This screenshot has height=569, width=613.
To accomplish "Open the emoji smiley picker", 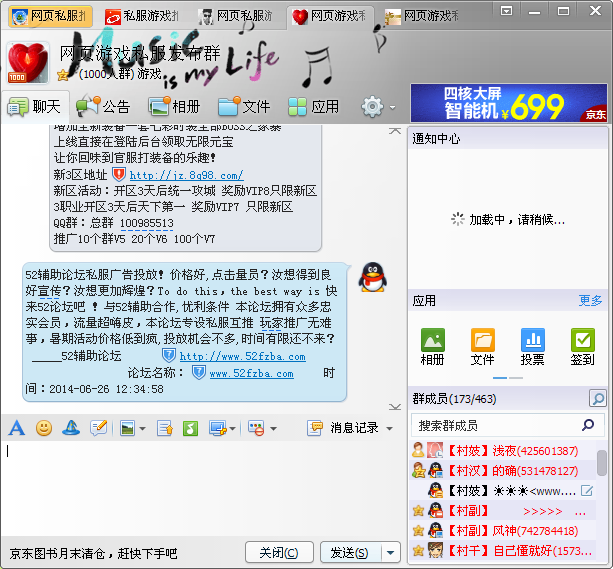I will click(x=44, y=428).
